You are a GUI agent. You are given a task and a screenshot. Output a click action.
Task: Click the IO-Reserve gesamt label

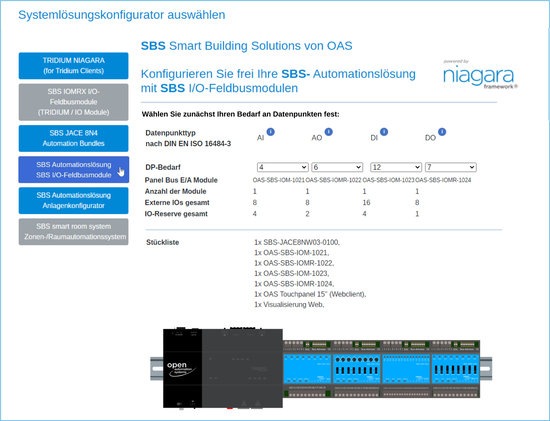[x=176, y=214]
